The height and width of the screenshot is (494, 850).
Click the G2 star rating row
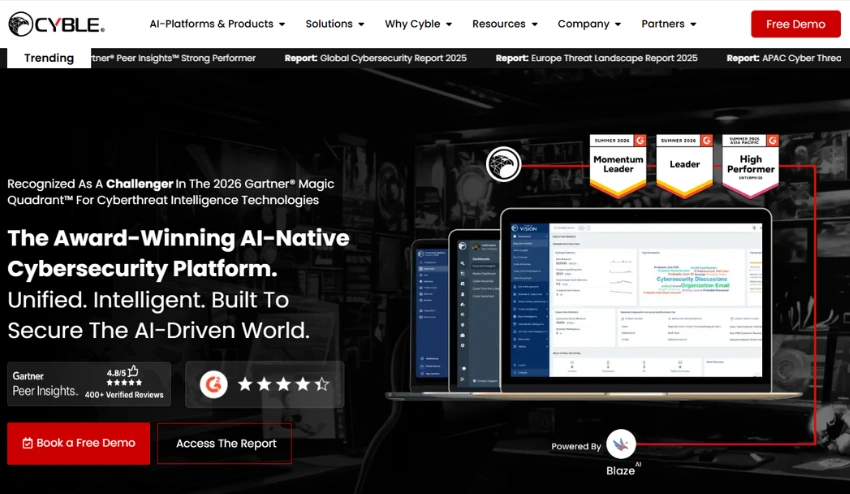[284, 384]
